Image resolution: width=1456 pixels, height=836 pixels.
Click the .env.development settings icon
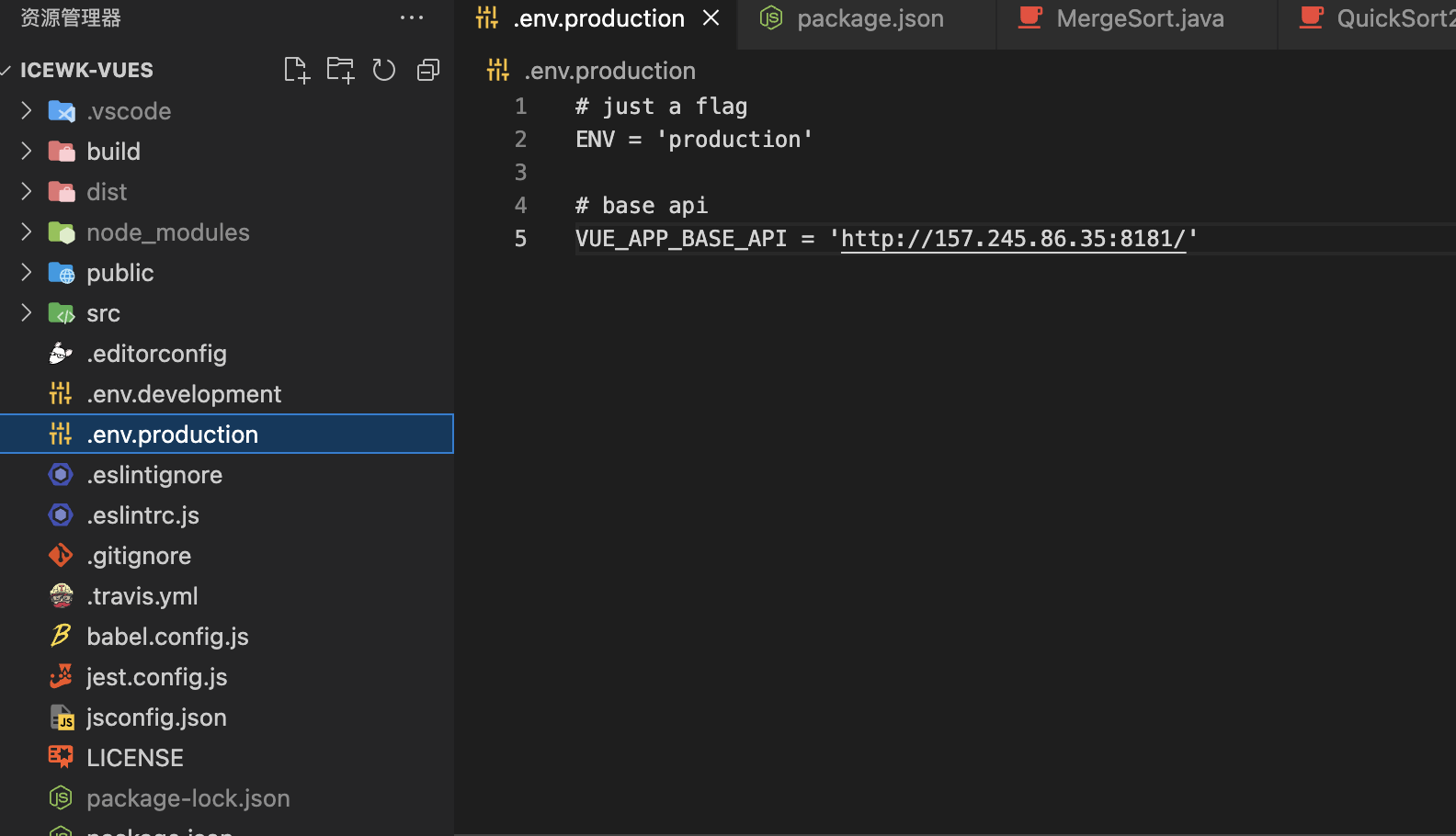coord(61,394)
